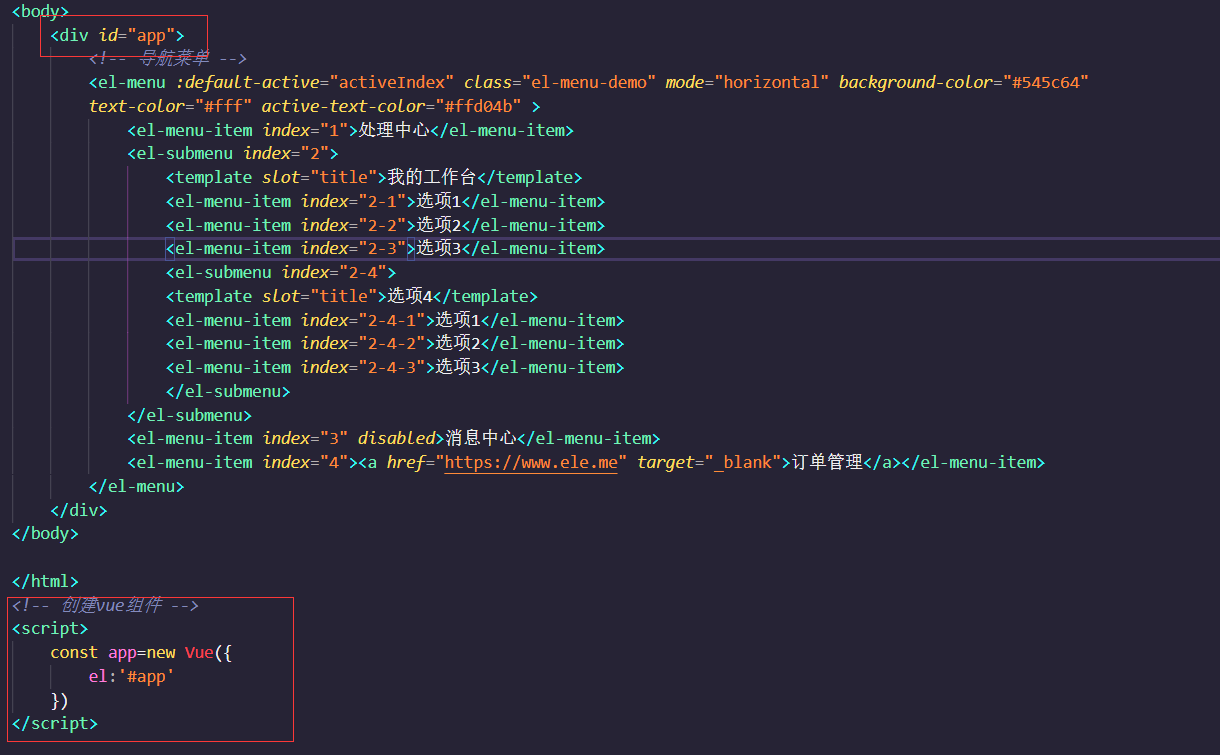Click the index value "2-1"

coord(383,201)
